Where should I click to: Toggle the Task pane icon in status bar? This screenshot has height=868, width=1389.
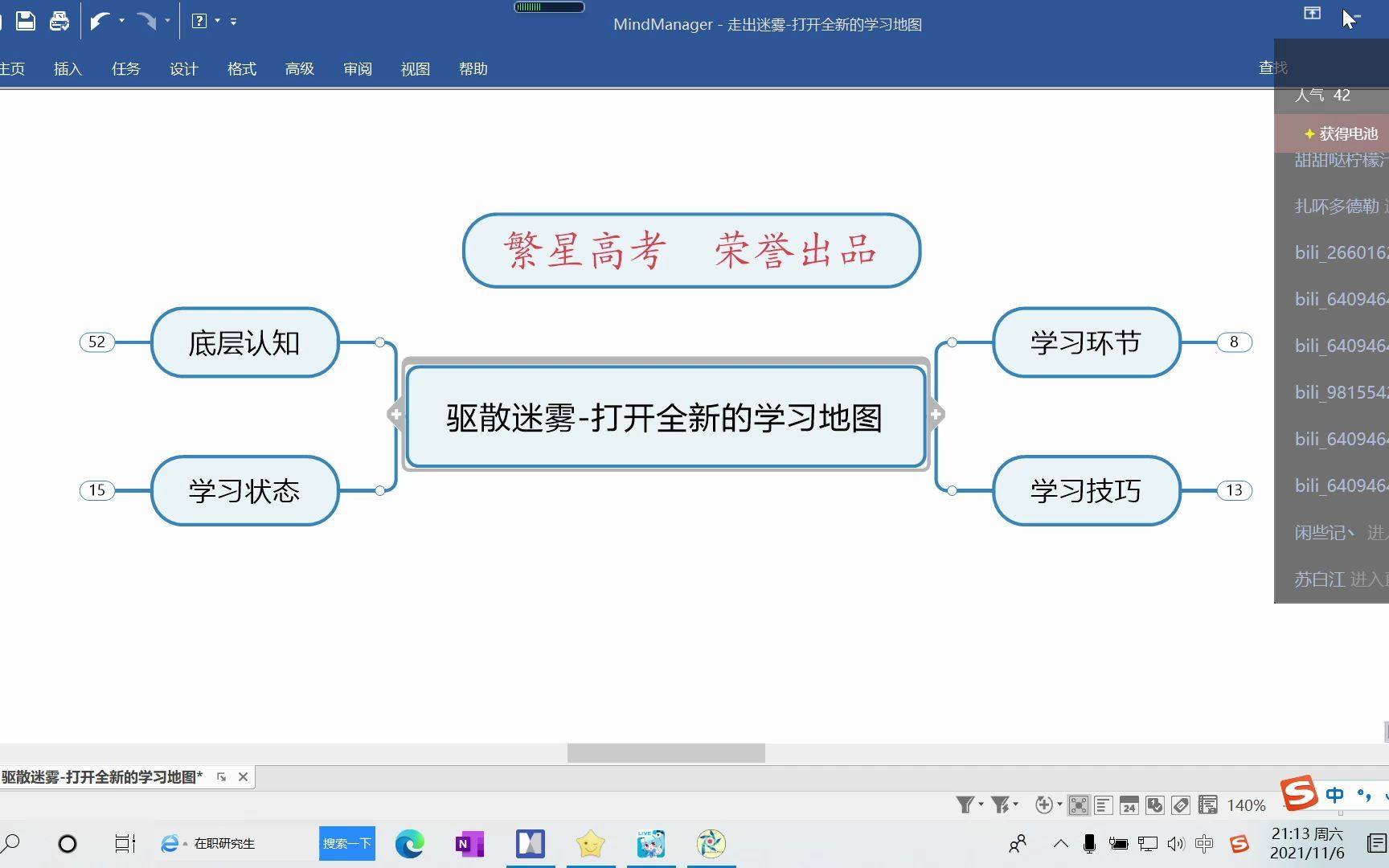click(1207, 805)
